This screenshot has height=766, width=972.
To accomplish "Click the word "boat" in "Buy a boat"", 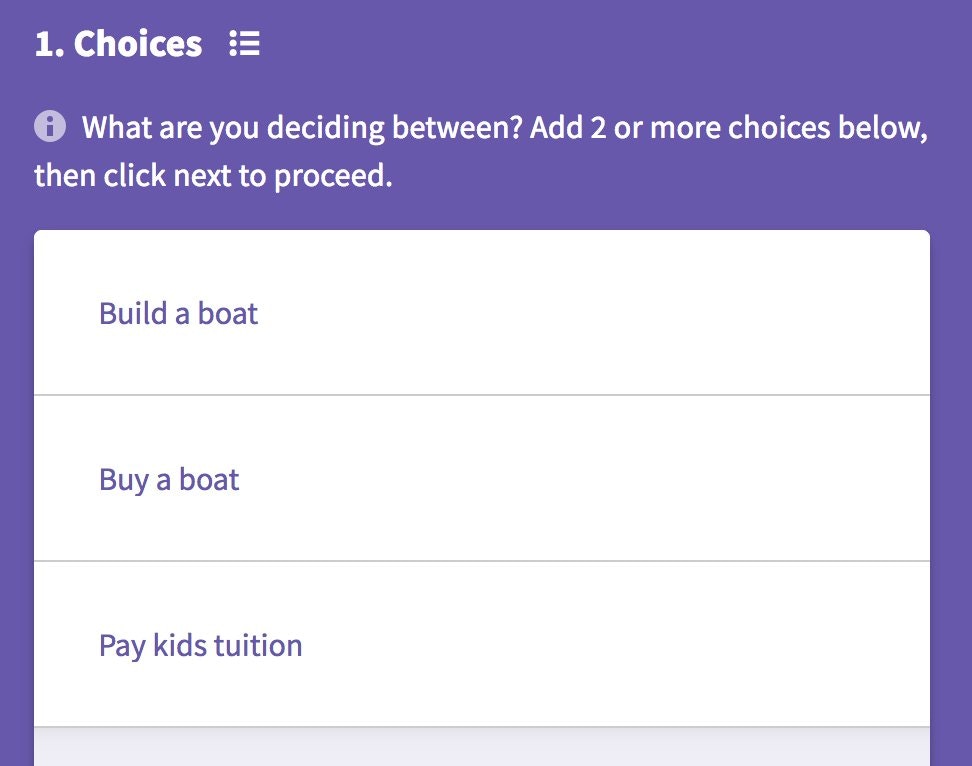I will [x=209, y=479].
